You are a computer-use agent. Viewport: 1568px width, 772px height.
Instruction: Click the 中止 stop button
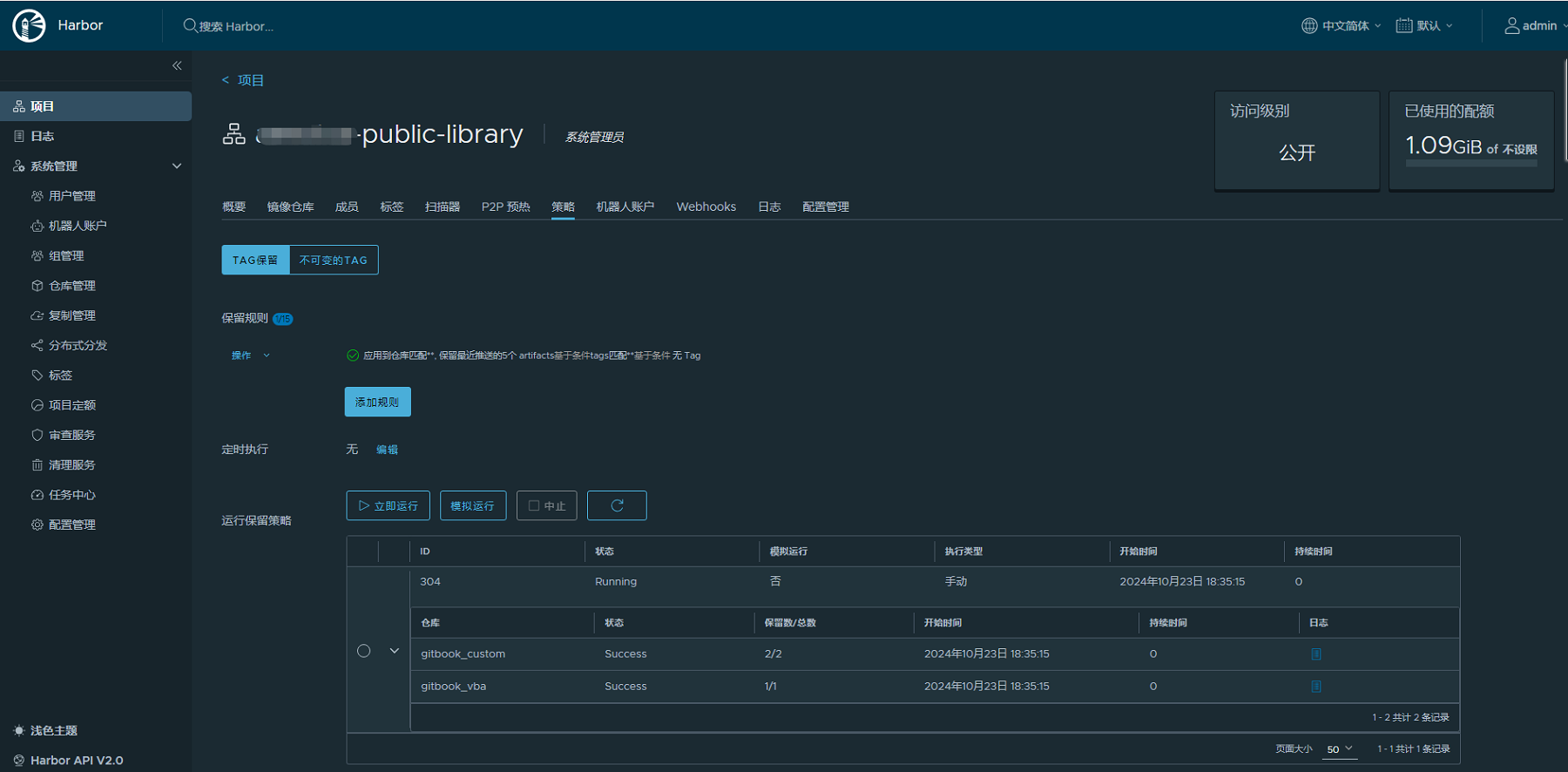point(547,505)
